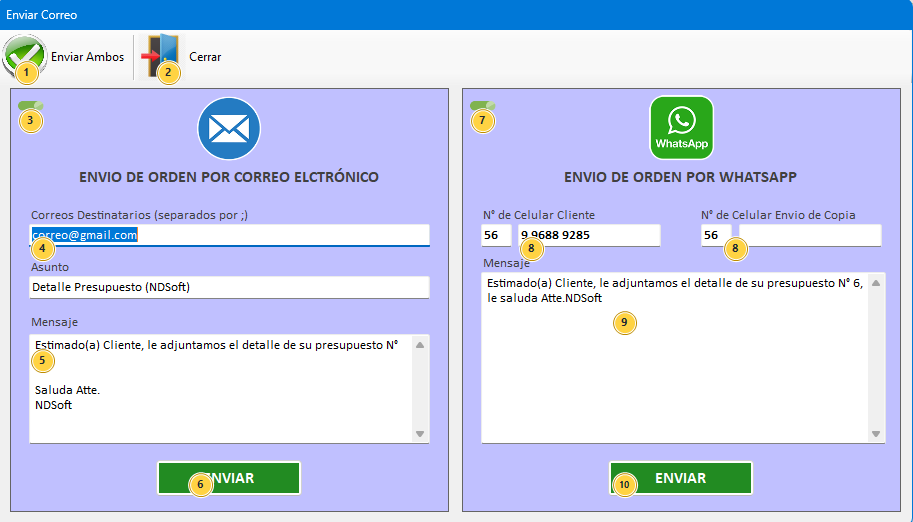
Task: Click the Correos Destinatarios email field
Action: 229,235
